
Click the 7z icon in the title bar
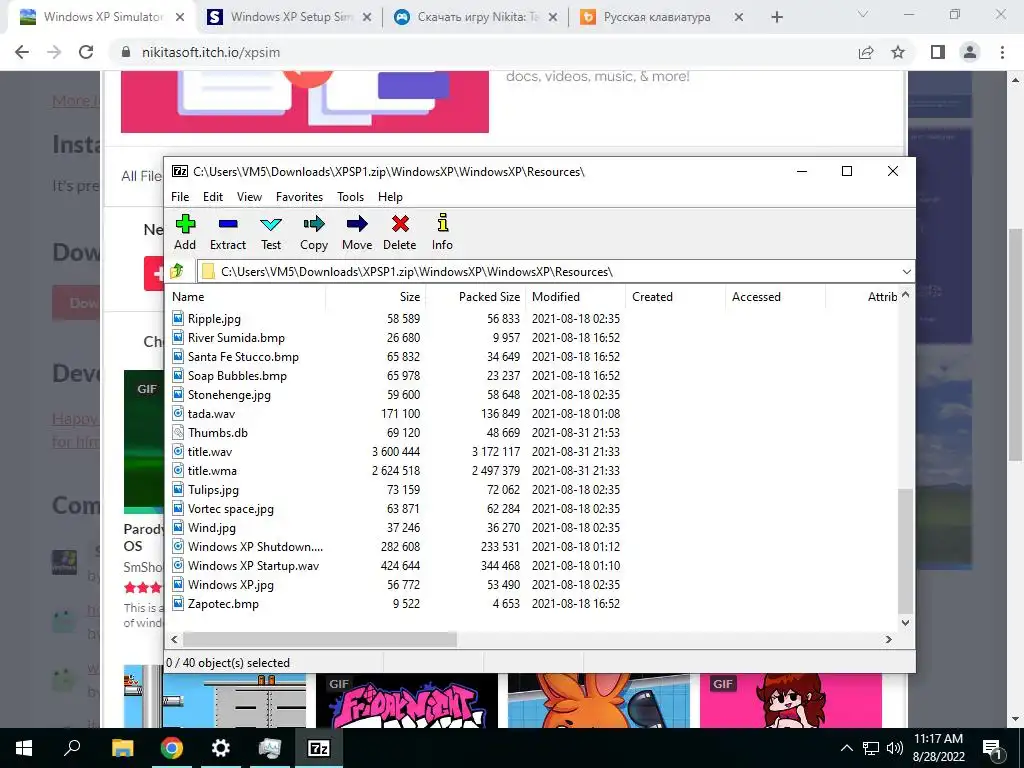tap(180, 171)
